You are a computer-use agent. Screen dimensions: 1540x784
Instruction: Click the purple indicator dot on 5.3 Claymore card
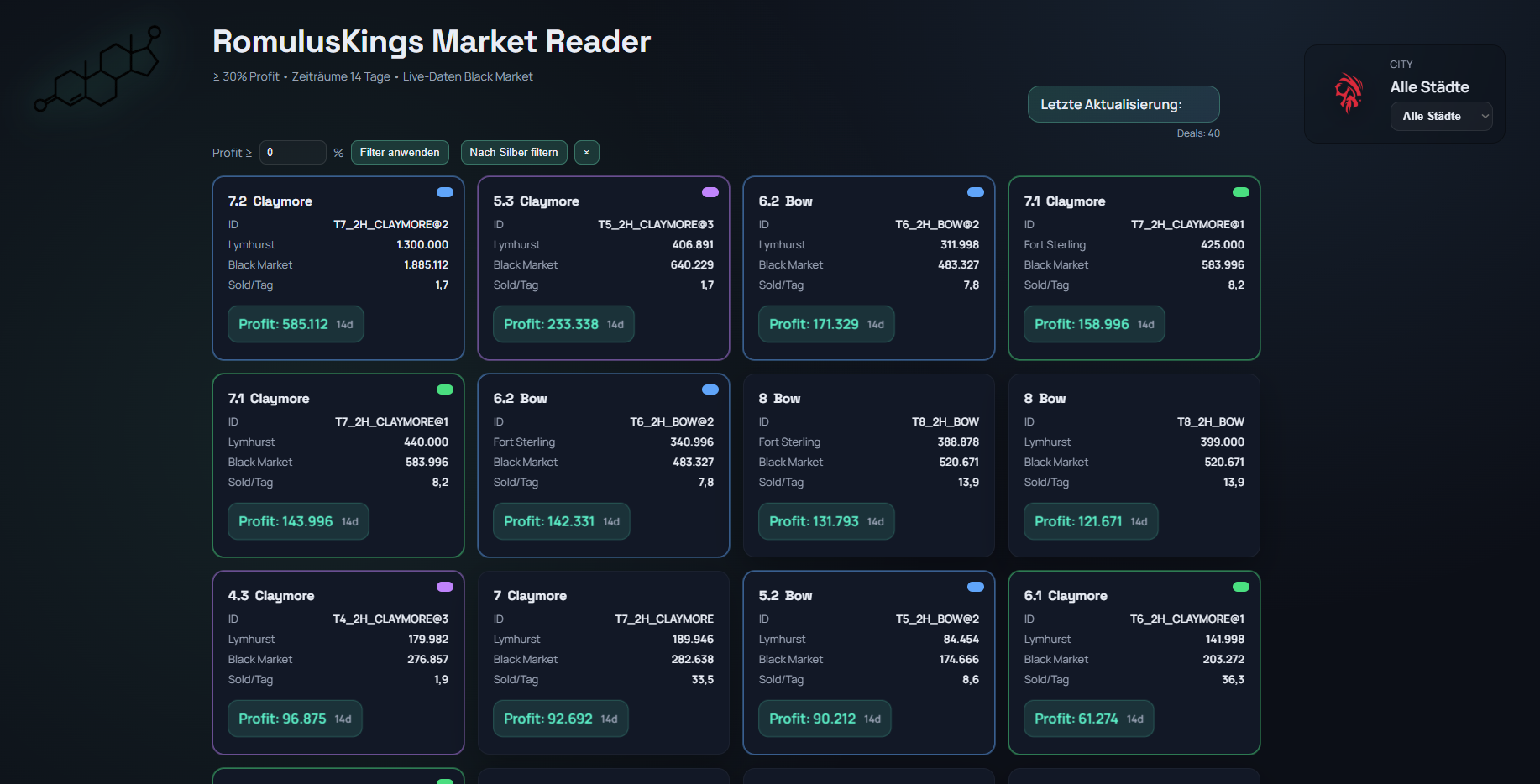point(710,192)
